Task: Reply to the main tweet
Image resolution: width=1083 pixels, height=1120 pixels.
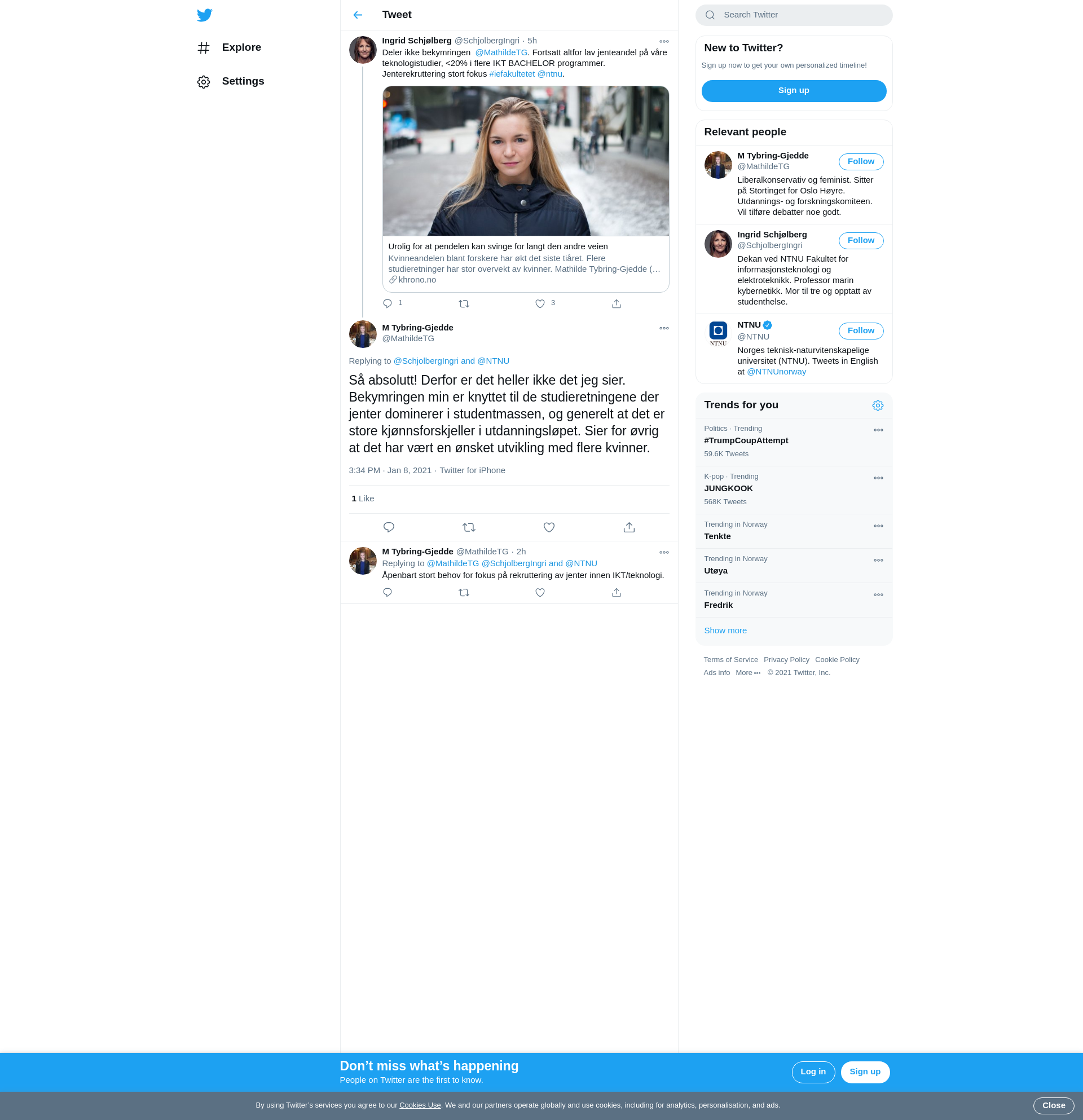Action: coord(389,527)
